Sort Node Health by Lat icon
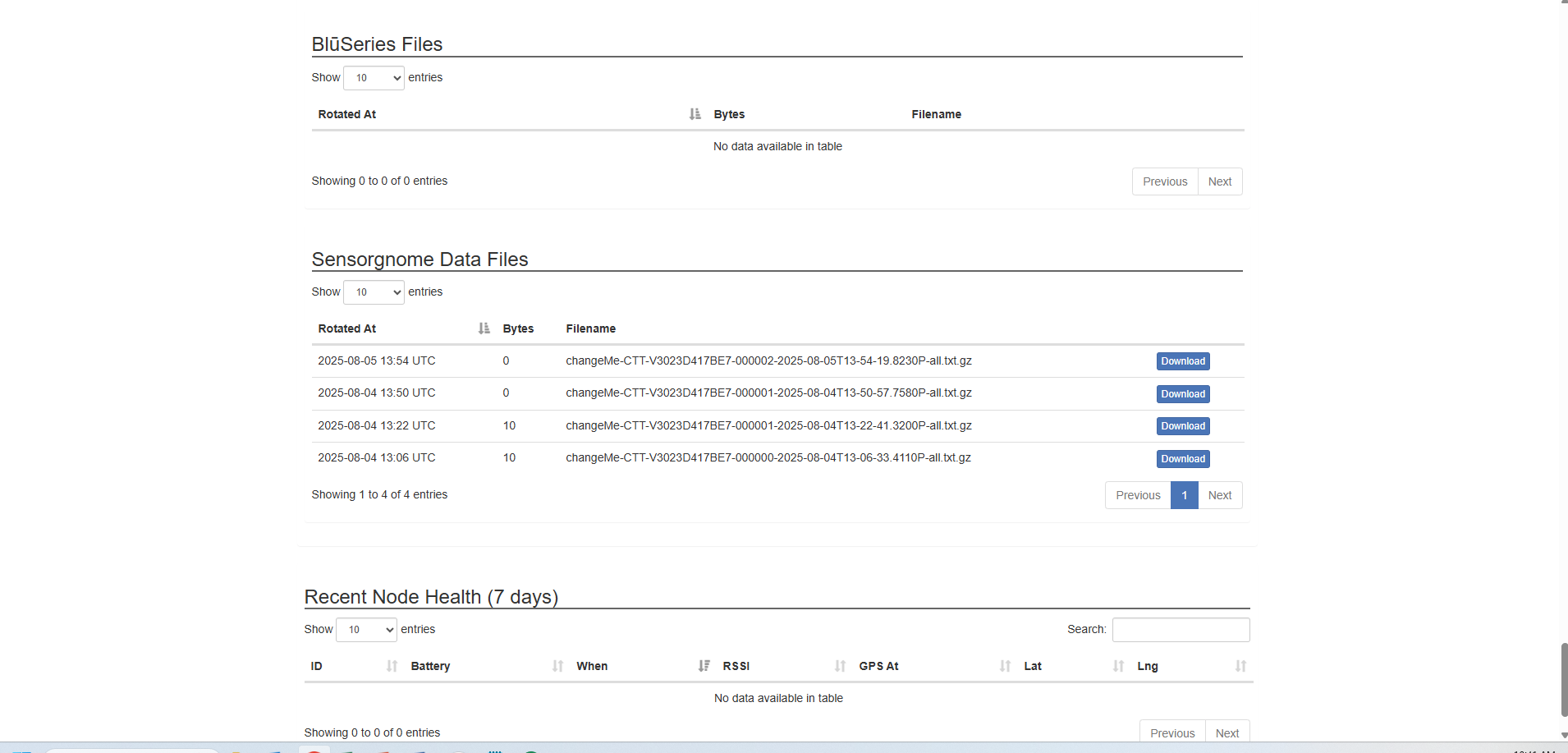 coord(1118,666)
